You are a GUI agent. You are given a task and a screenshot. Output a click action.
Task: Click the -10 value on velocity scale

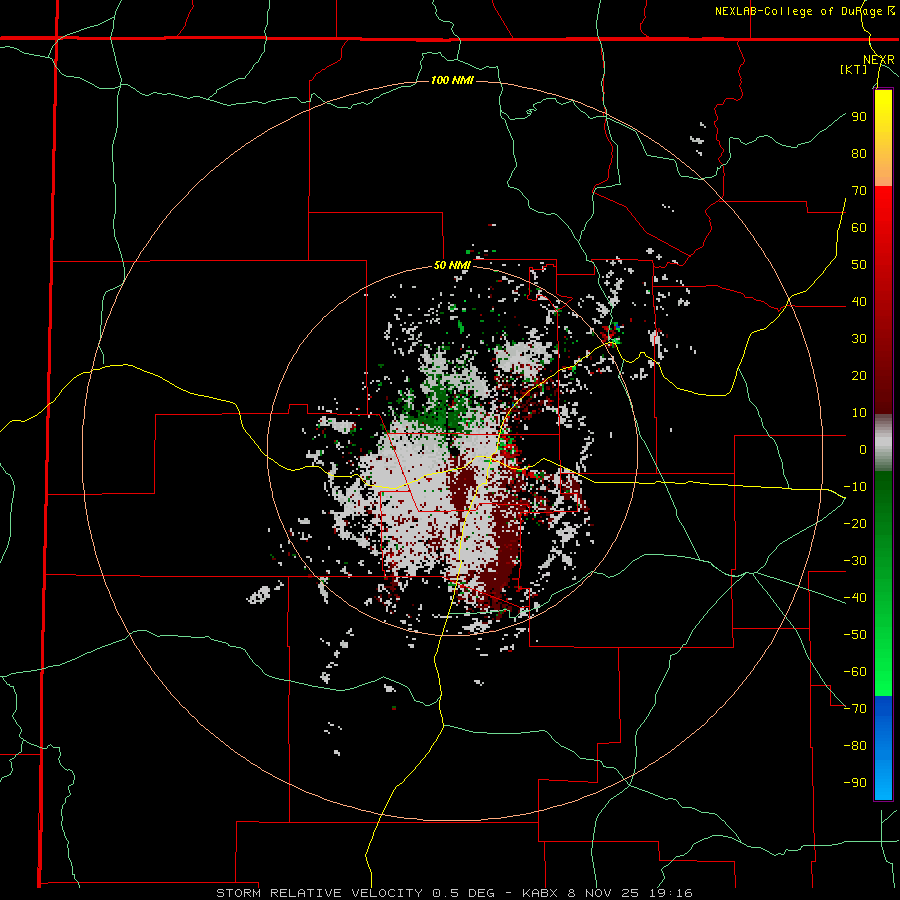point(855,487)
